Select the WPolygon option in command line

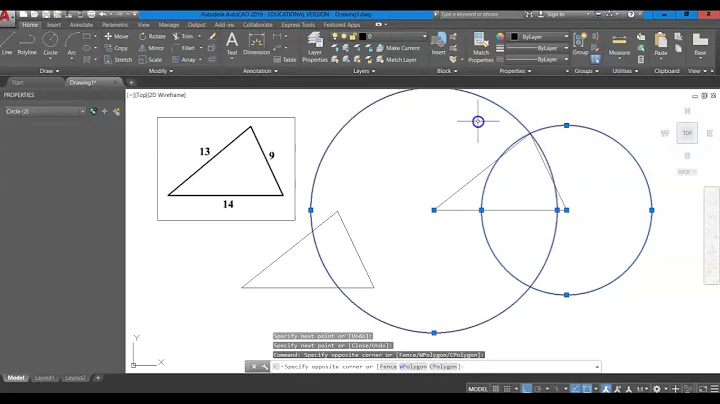coord(413,366)
